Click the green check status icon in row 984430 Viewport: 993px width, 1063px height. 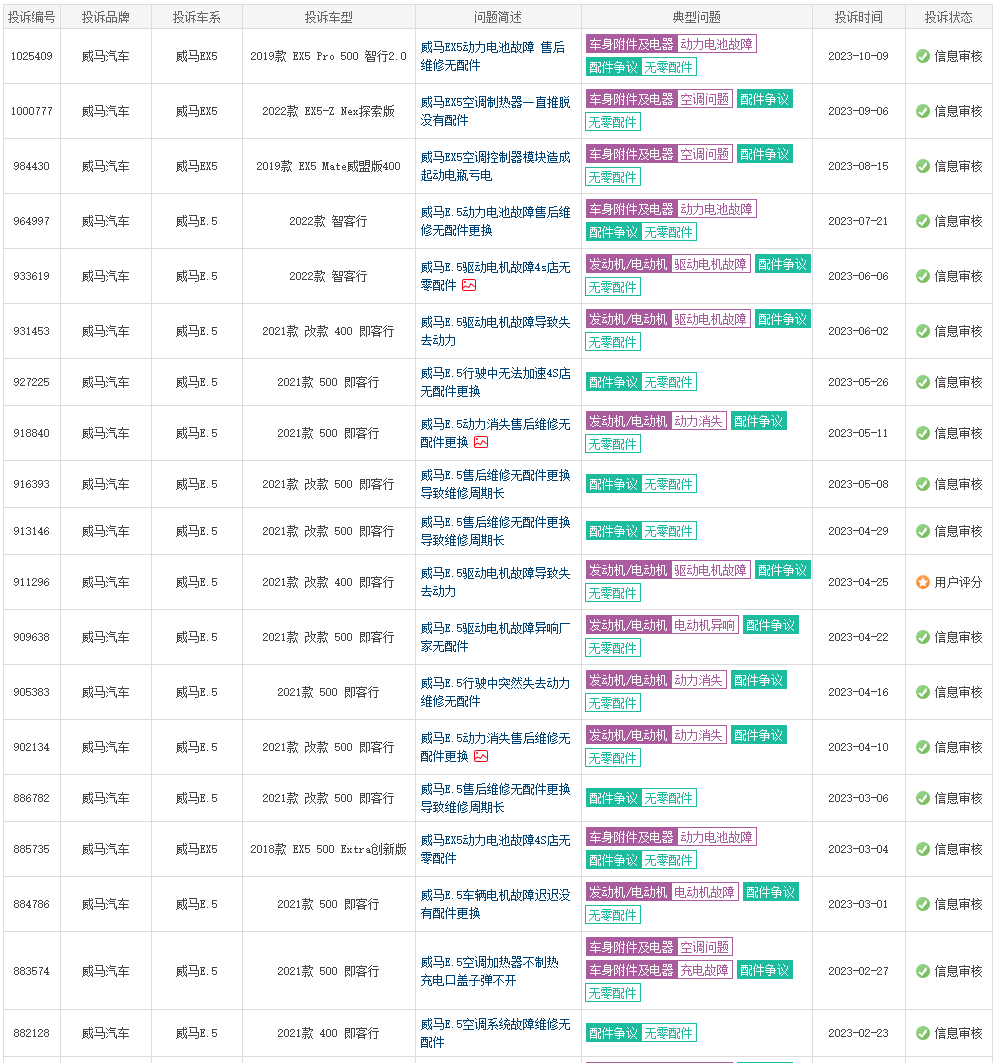pyautogui.click(x=923, y=166)
